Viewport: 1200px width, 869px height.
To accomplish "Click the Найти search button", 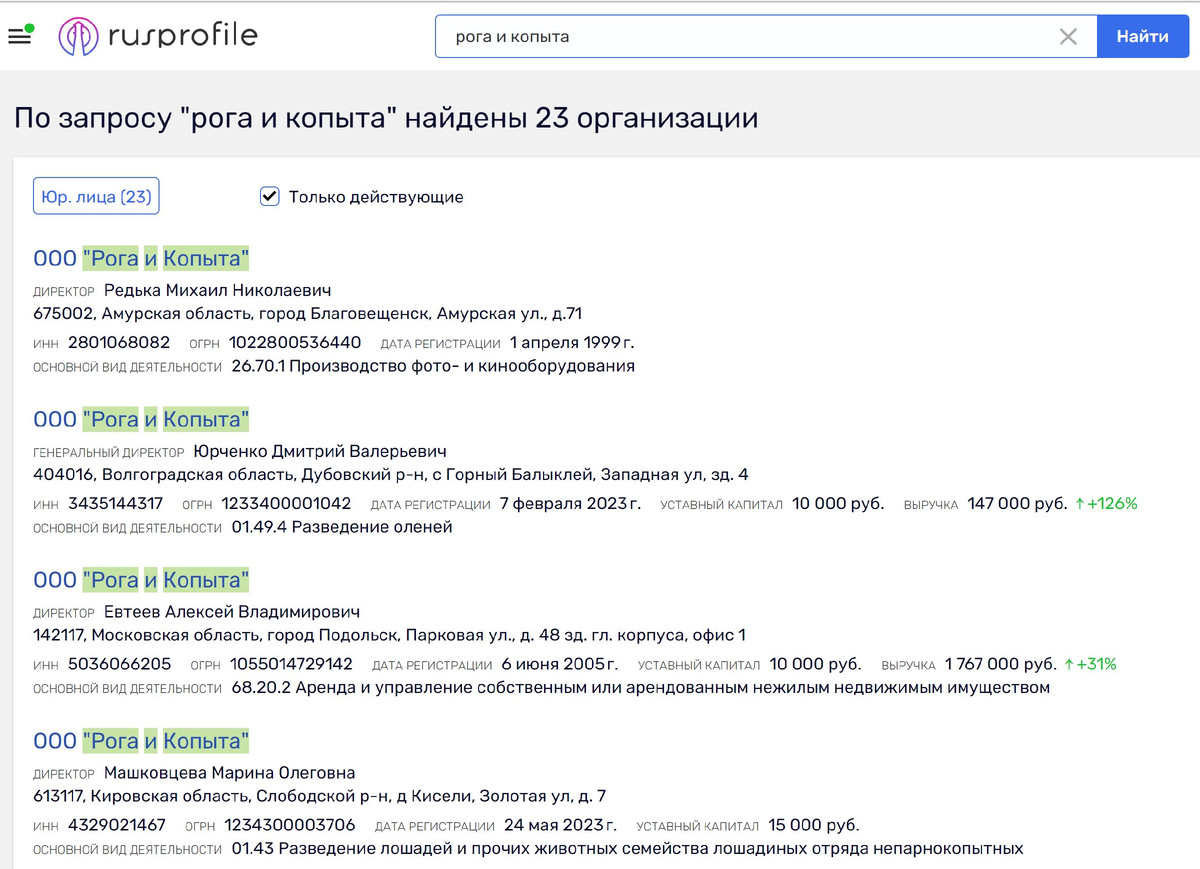I will [x=1143, y=37].
